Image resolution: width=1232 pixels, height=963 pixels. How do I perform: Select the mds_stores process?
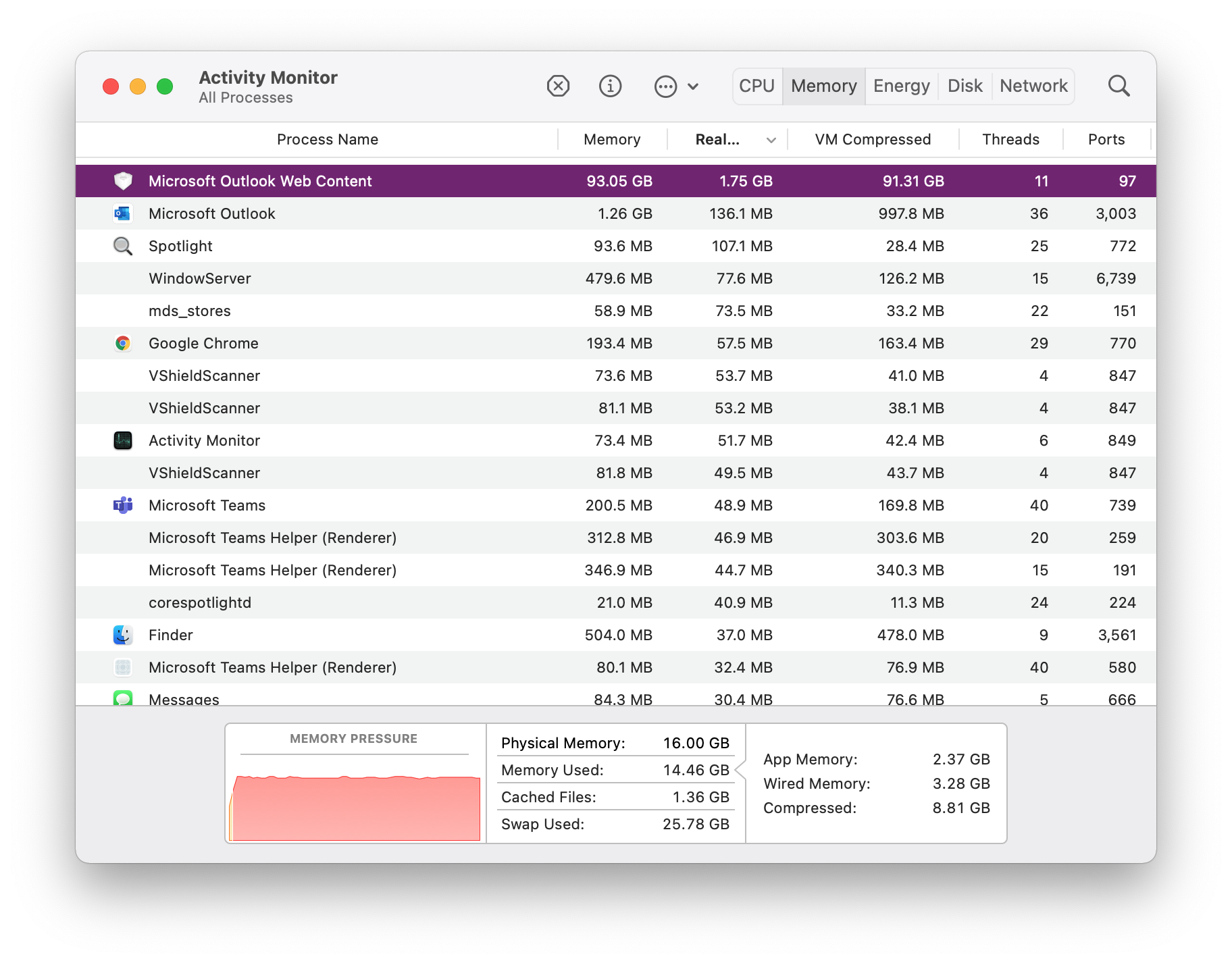pyautogui.click(x=616, y=311)
